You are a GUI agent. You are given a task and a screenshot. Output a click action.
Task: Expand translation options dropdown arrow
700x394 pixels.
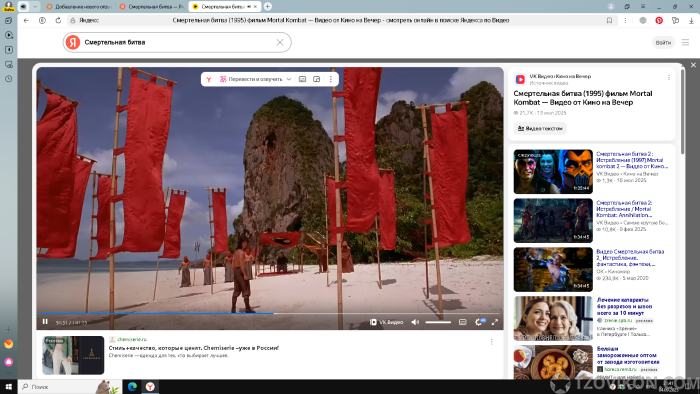coord(289,79)
